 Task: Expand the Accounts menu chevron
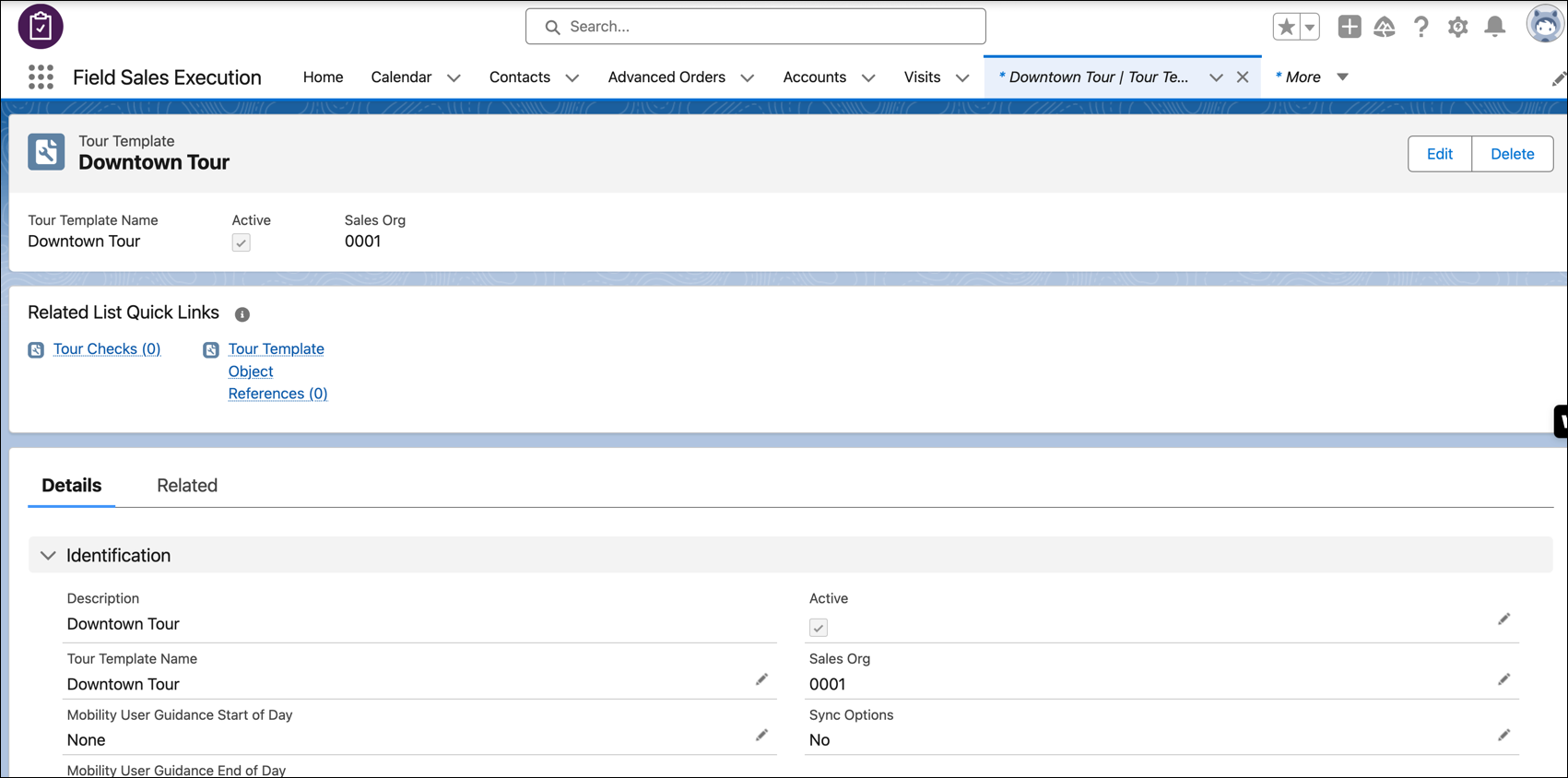[868, 78]
